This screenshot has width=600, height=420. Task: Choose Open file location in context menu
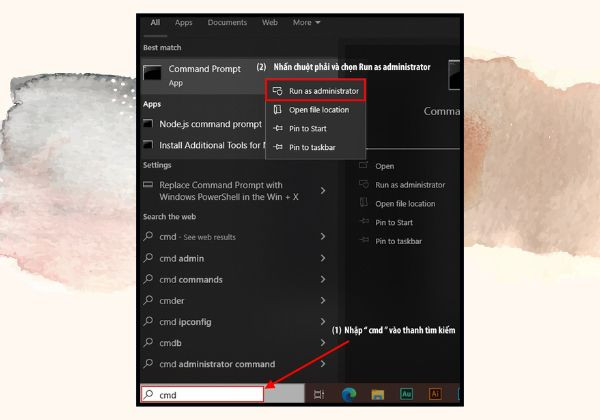coord(315,110)
